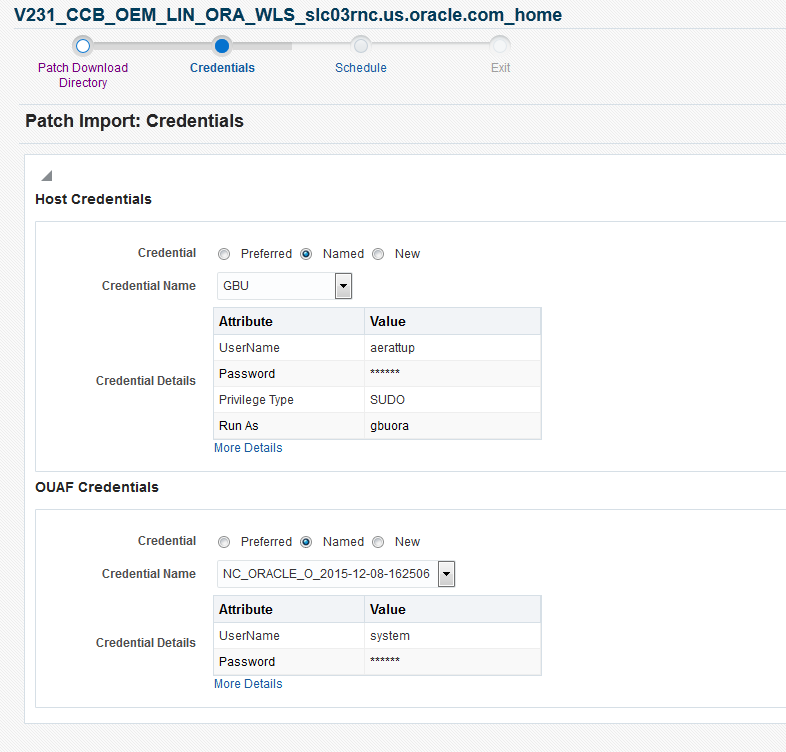Viewport: 786px width, 752px height.
Task: Open the GBU credential name dropdown
Action: pos(344,286)
